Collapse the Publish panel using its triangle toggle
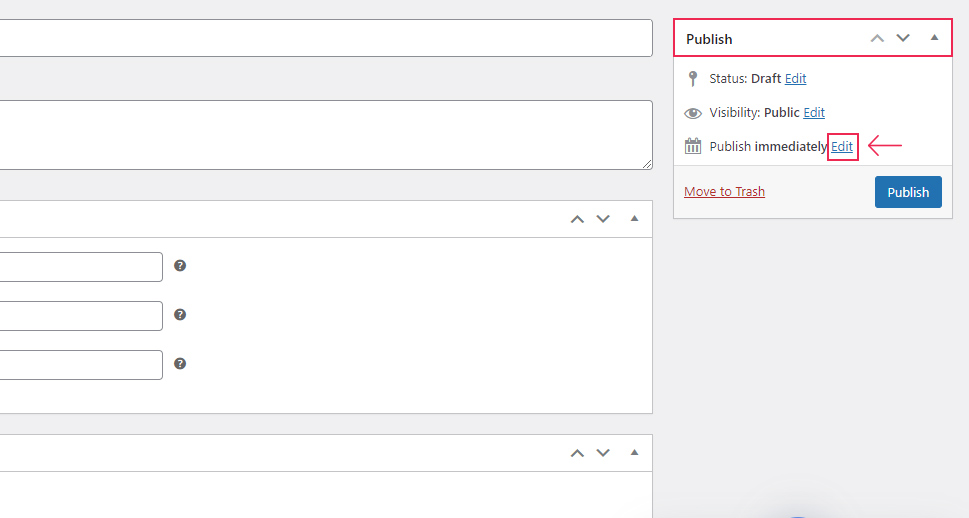 (x=934, y=38)
